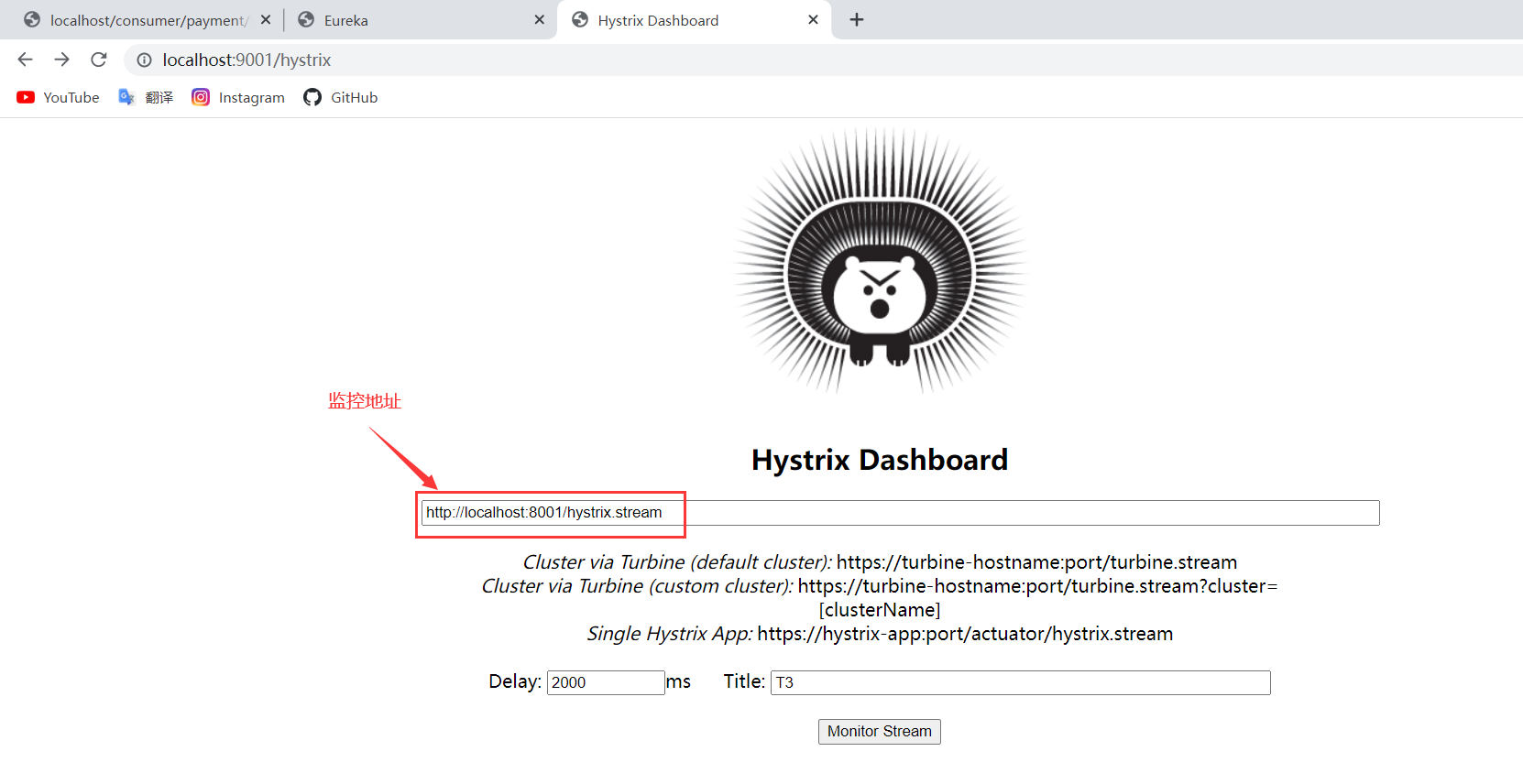Viewport: 1523px width, 784px height.
Task: Click the Eureka tab favicon
Action: pos(306,20)
